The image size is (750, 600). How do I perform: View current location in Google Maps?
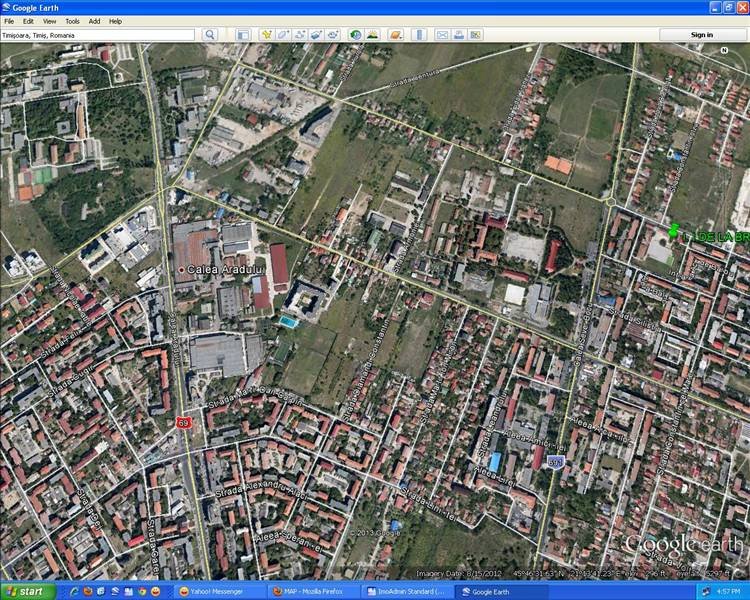pos(475,34)
